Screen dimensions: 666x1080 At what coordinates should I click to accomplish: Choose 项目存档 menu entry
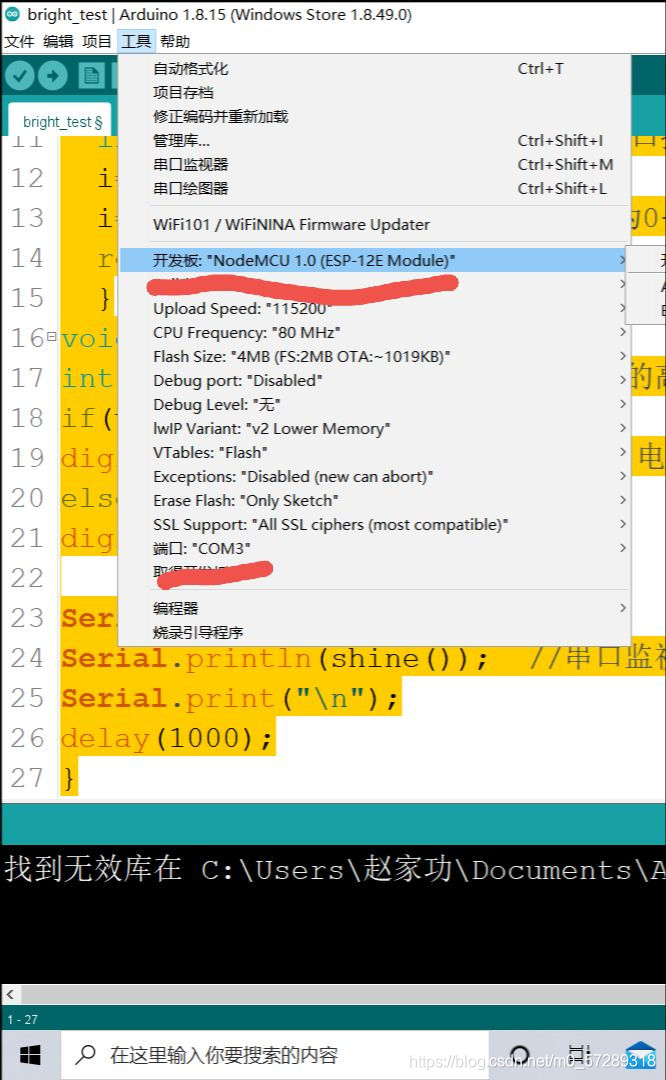(x=374, y=93)
